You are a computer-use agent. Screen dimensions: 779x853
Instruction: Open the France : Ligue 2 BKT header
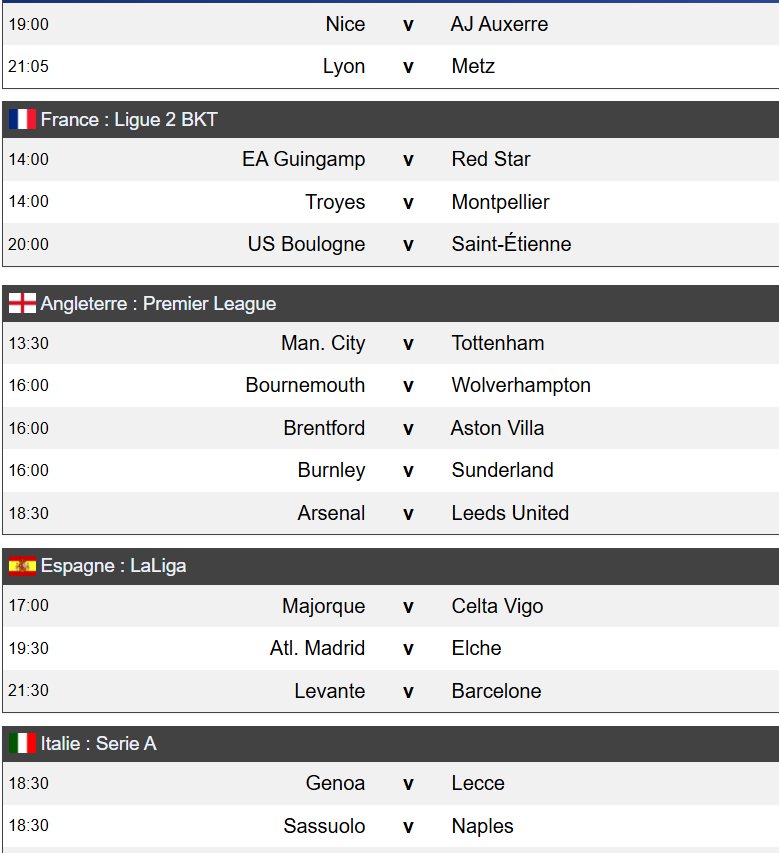click(129, 120)
